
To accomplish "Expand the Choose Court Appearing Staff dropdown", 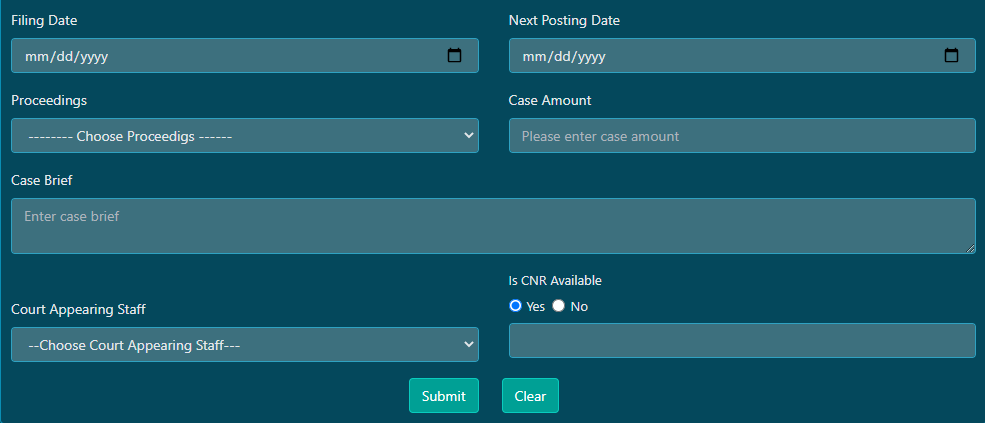I will 245,344.
